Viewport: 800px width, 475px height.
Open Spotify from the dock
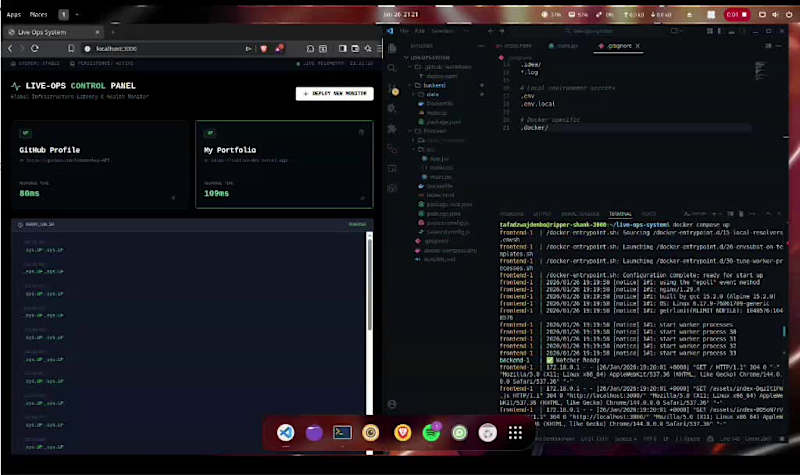pyautogui.click(x=432, y=433)
